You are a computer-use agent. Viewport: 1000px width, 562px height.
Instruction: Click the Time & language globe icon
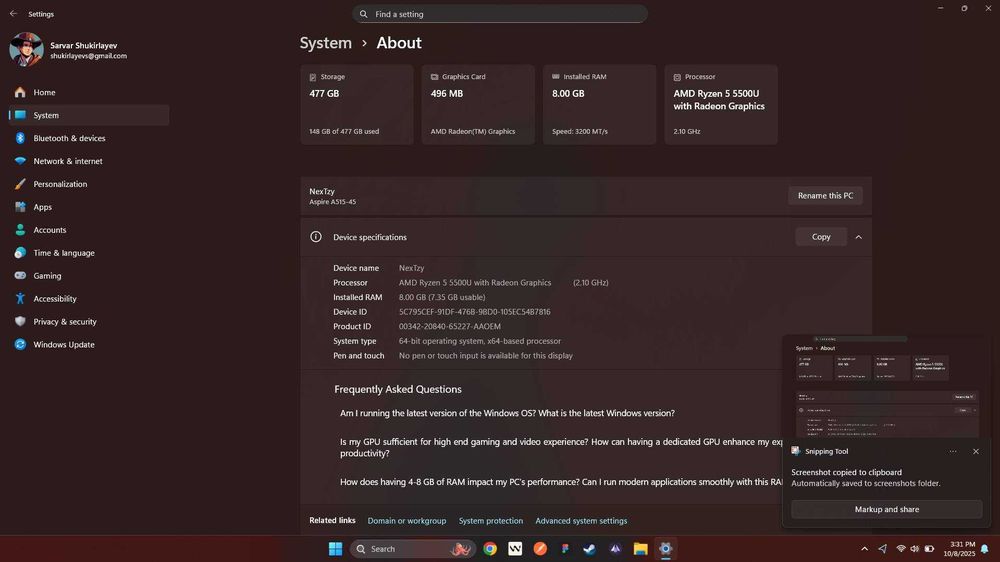20,253
